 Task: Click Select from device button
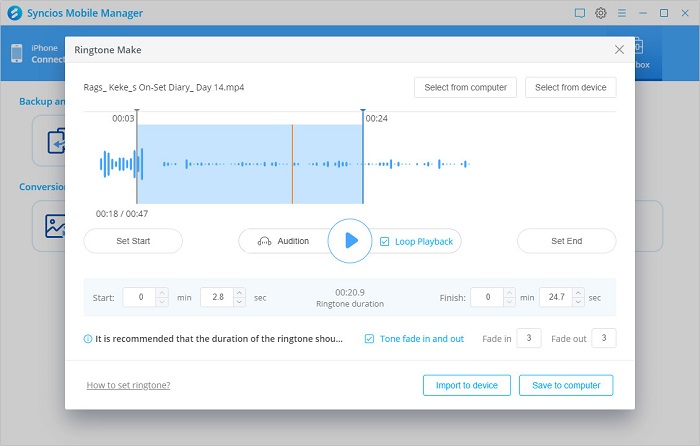[570, 88]
